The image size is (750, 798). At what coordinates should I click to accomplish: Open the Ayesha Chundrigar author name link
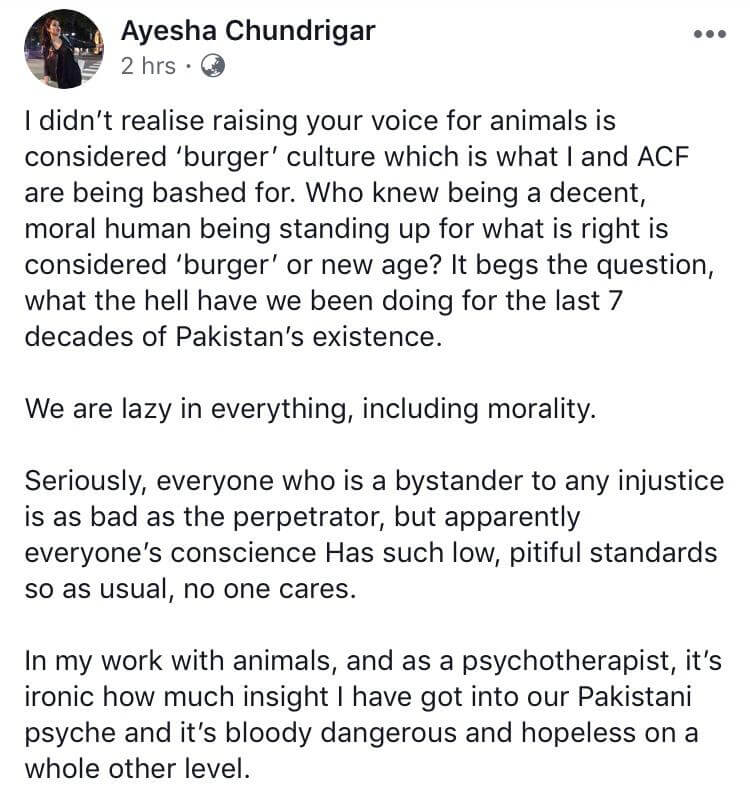tap(248, 31)
